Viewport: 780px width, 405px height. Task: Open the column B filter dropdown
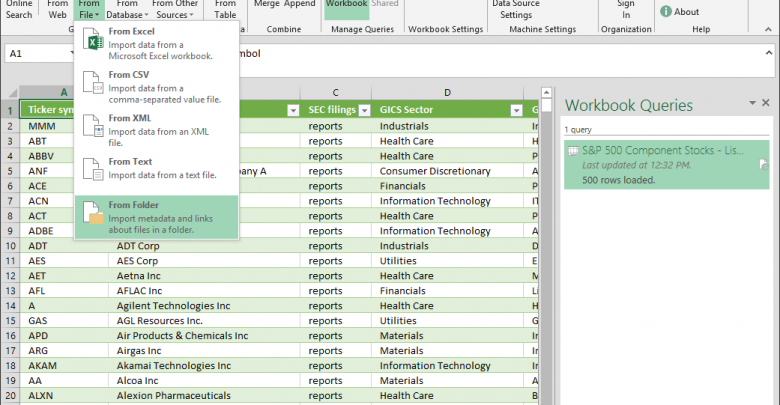click(293, 110)
